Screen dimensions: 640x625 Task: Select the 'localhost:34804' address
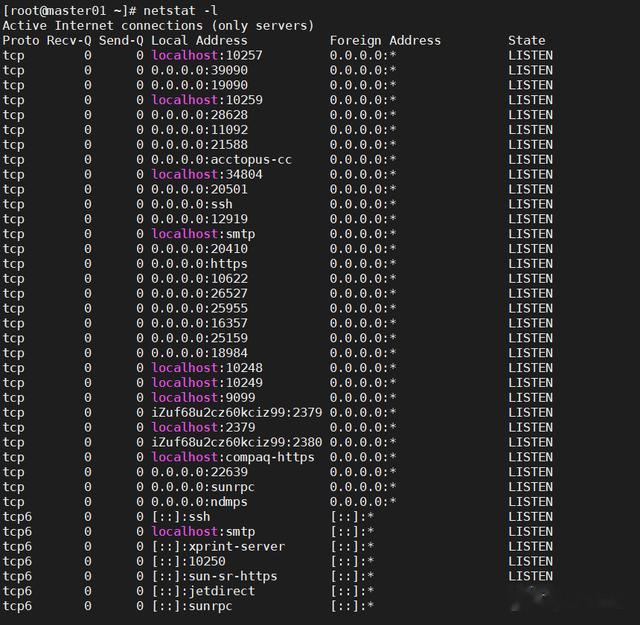tap(207, 174)
